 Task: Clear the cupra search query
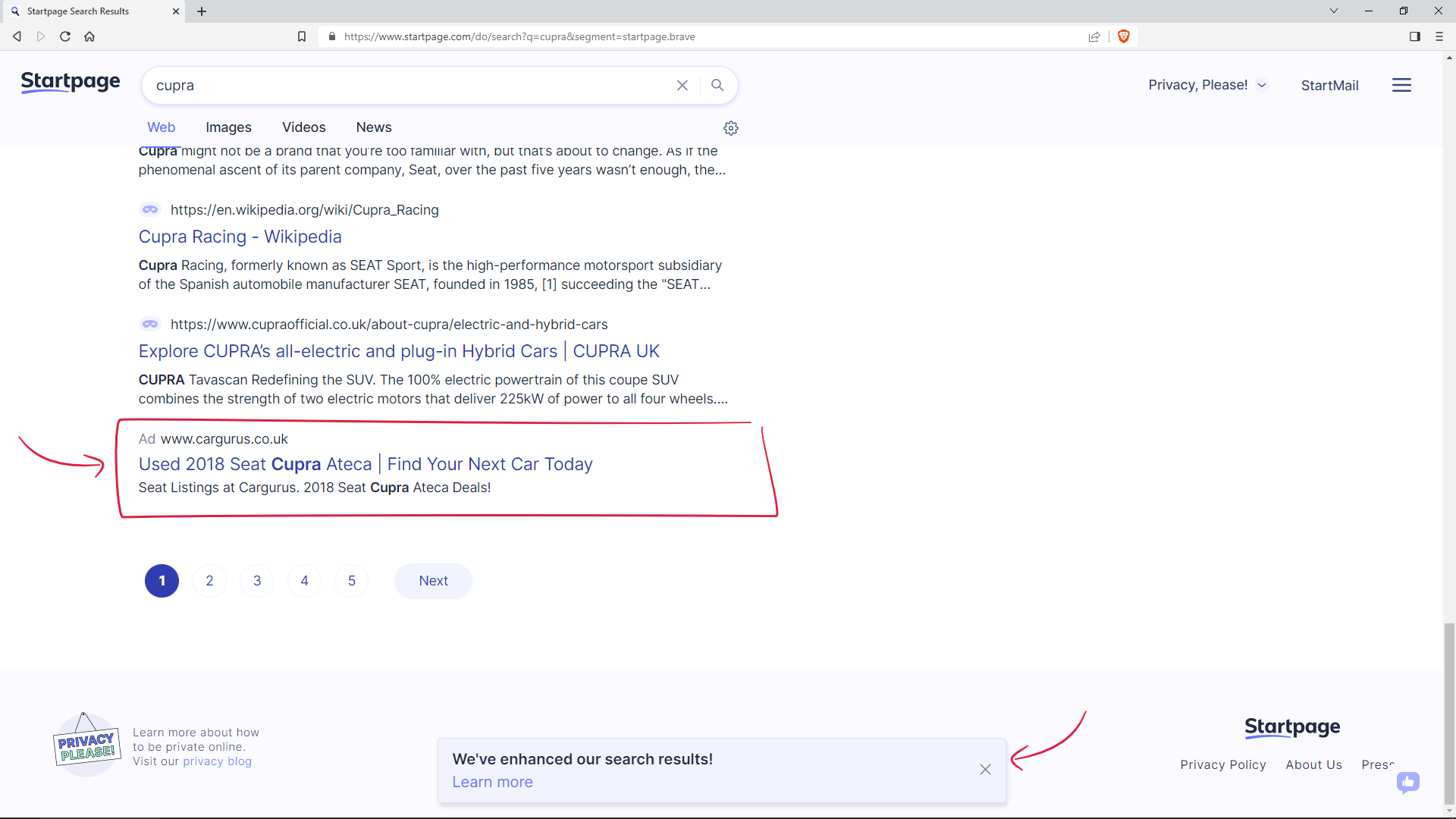coord(682,85)
